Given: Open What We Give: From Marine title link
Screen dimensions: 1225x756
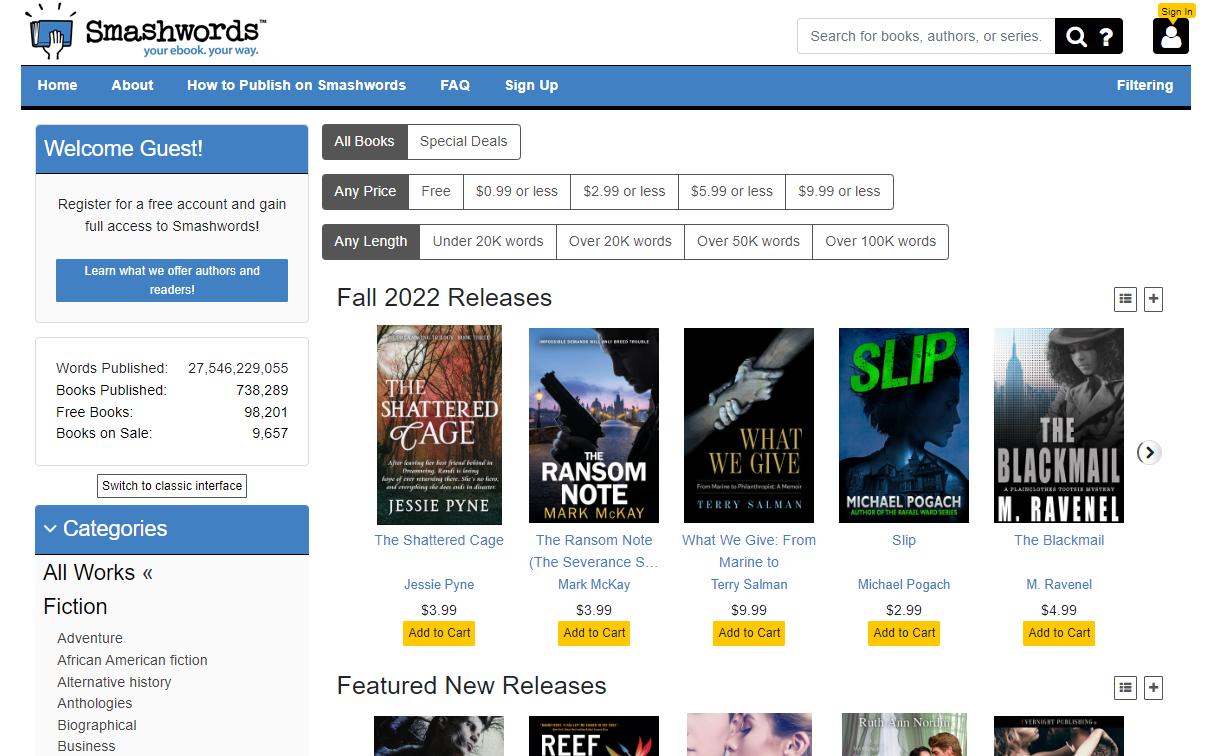Looking at the screenshot, I should (x=749, y=551).
